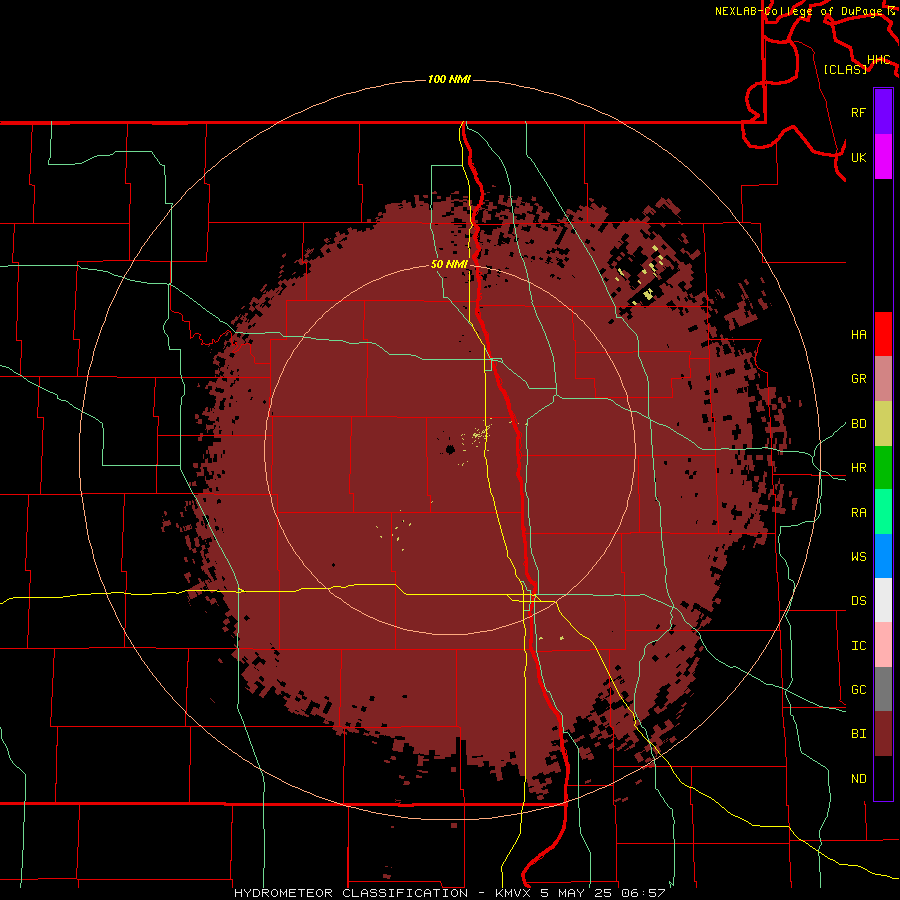Click the 'WS' legend label
This screenshot has width=900, height=900.
tap(858, 557)
